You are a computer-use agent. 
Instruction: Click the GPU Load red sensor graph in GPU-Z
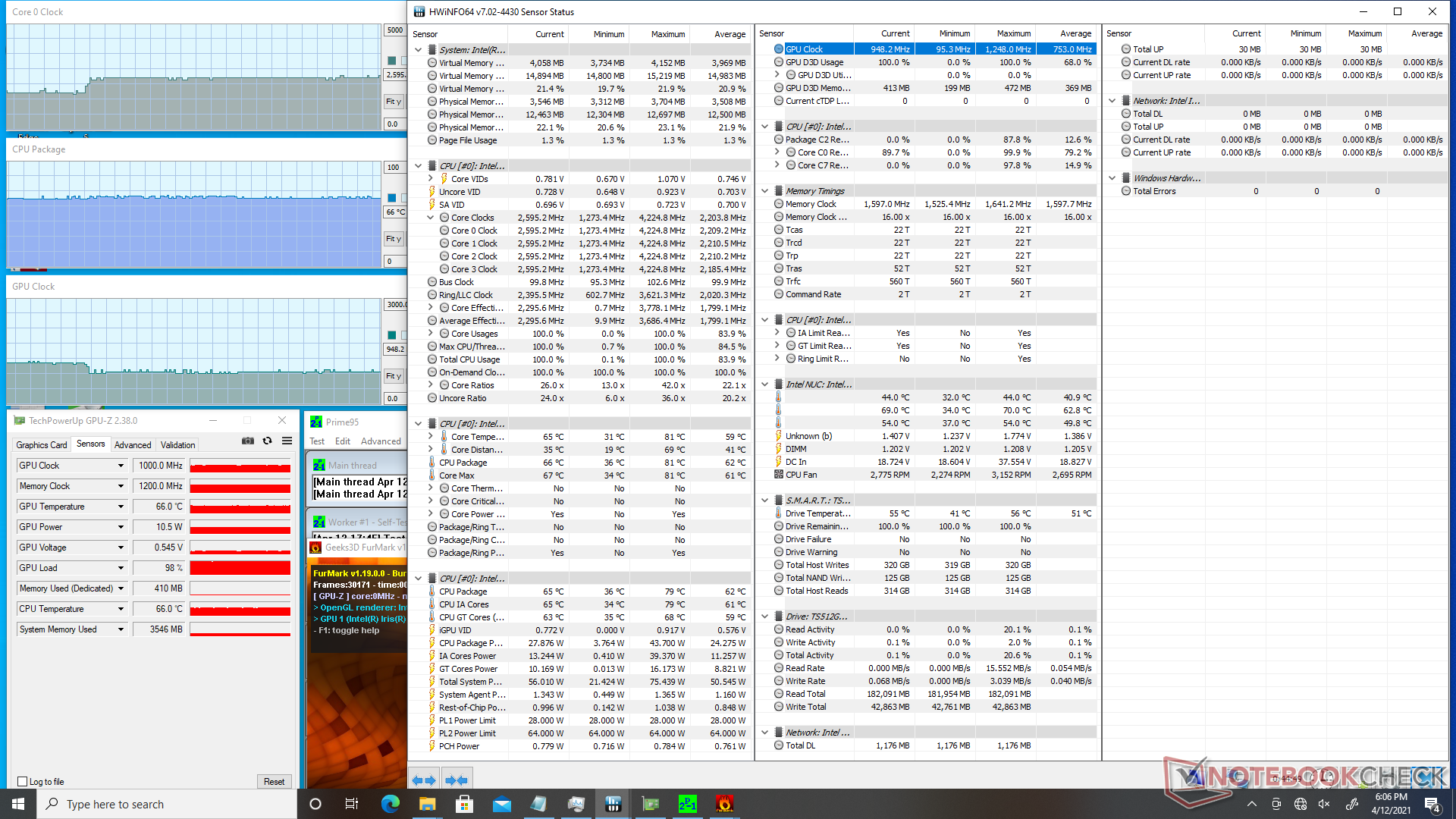240,568
